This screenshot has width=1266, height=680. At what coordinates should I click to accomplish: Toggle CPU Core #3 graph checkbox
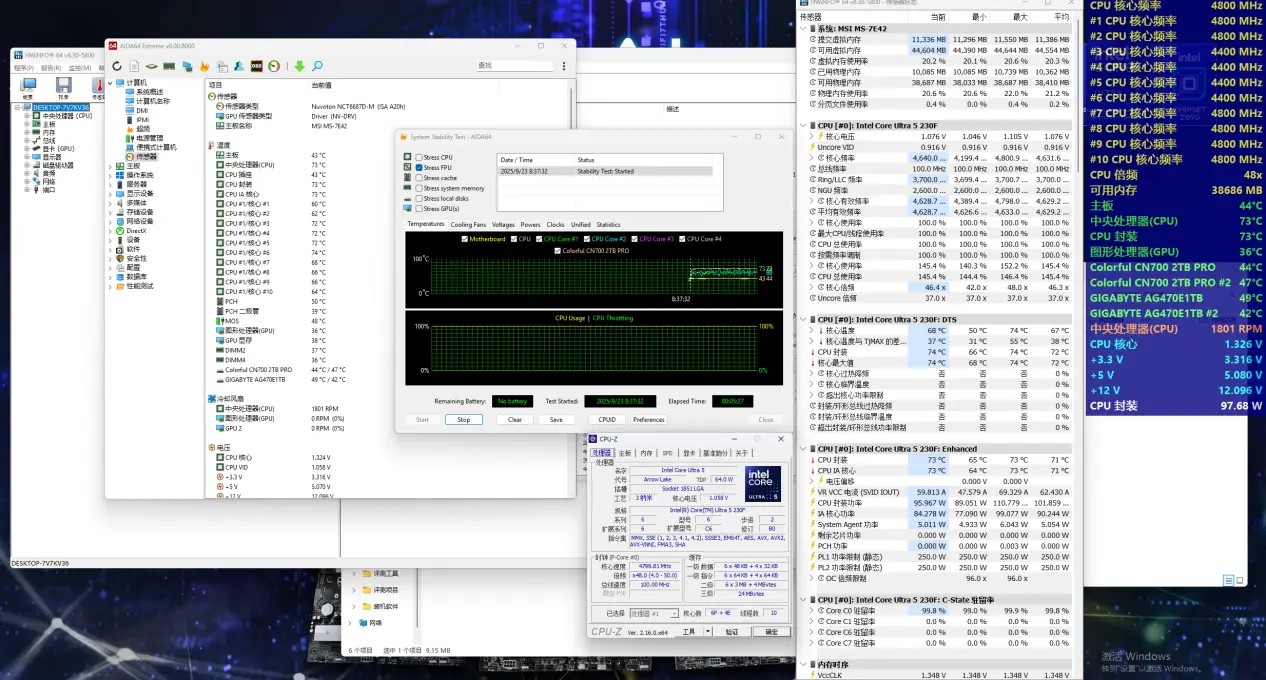(x=634, y=239)
